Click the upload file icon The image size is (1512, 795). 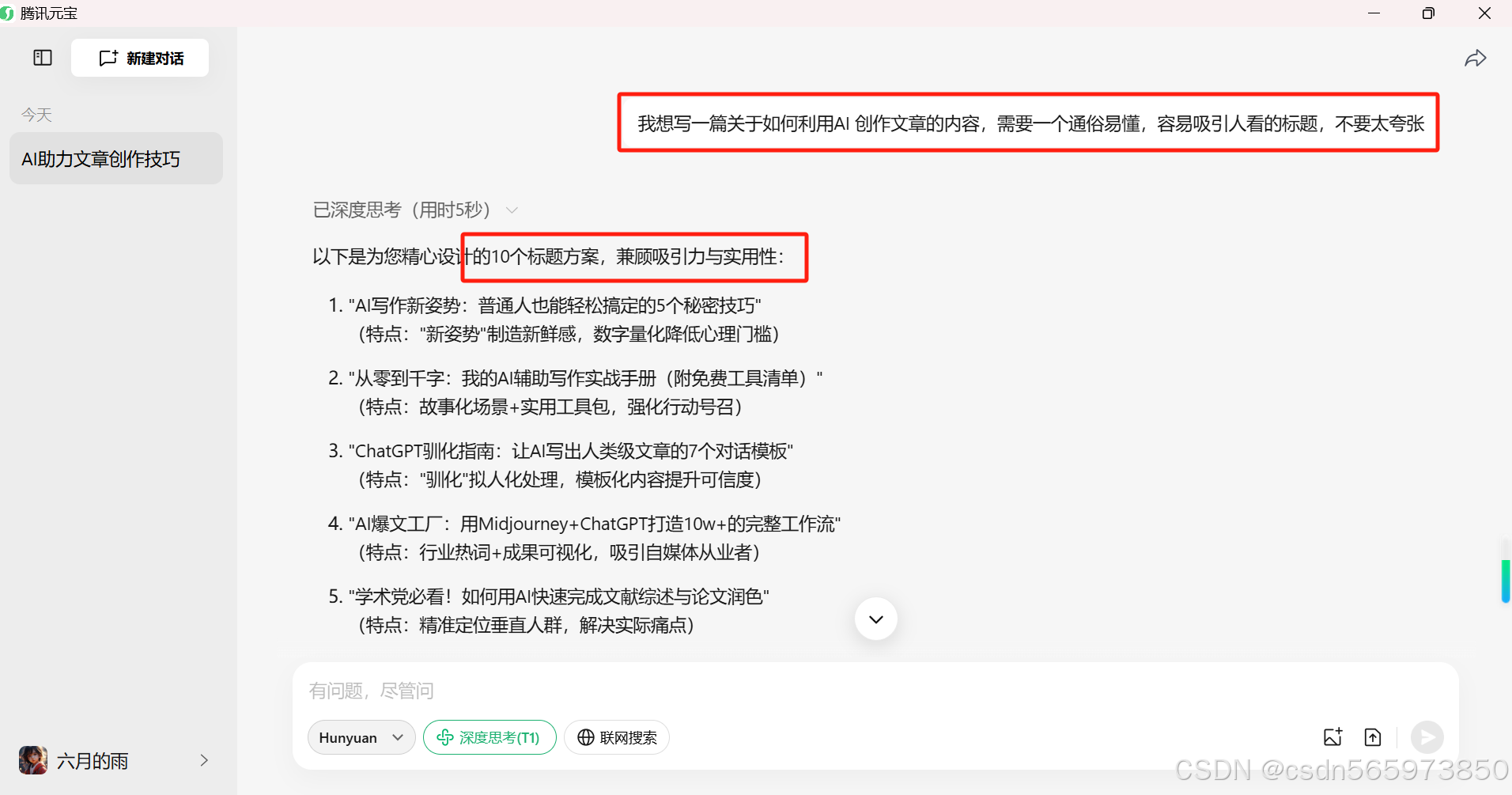[x=1373, y=737]
